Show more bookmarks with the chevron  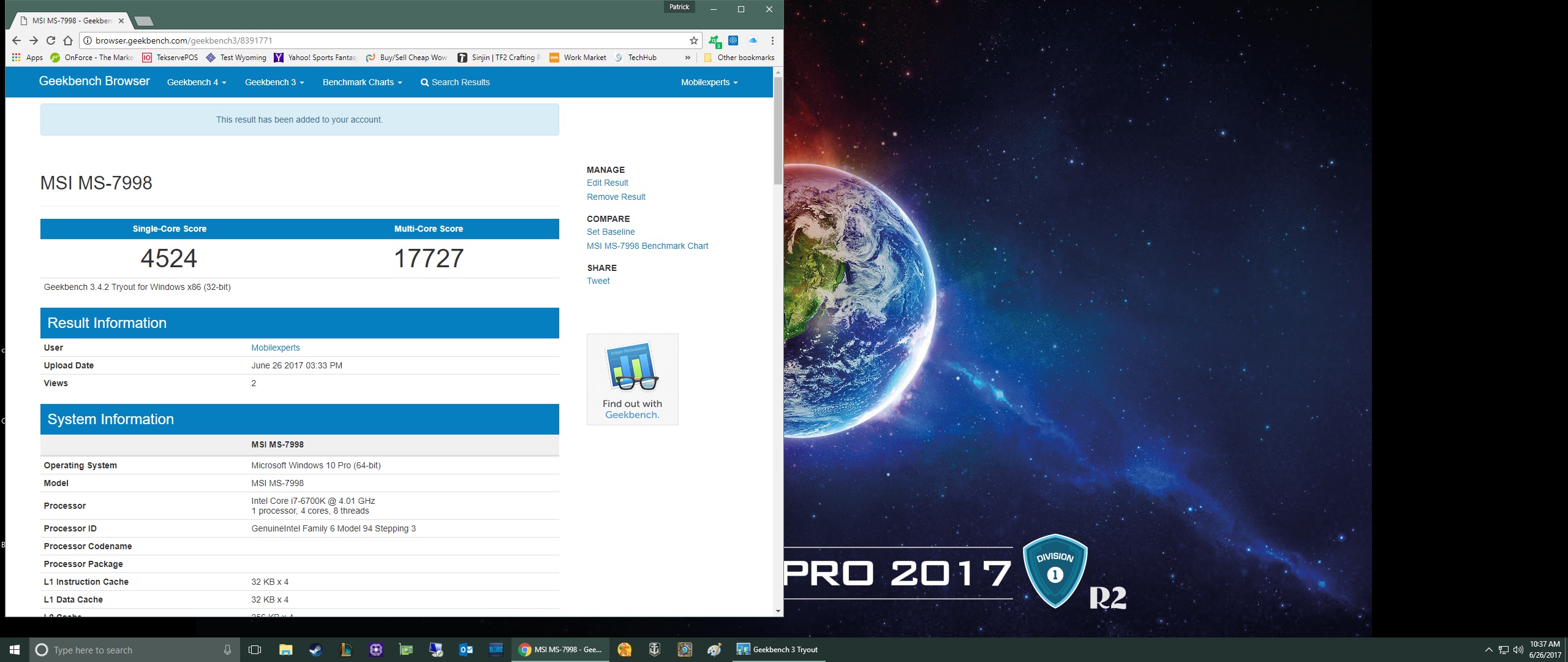pyautogui.click(x=687, y=58)
